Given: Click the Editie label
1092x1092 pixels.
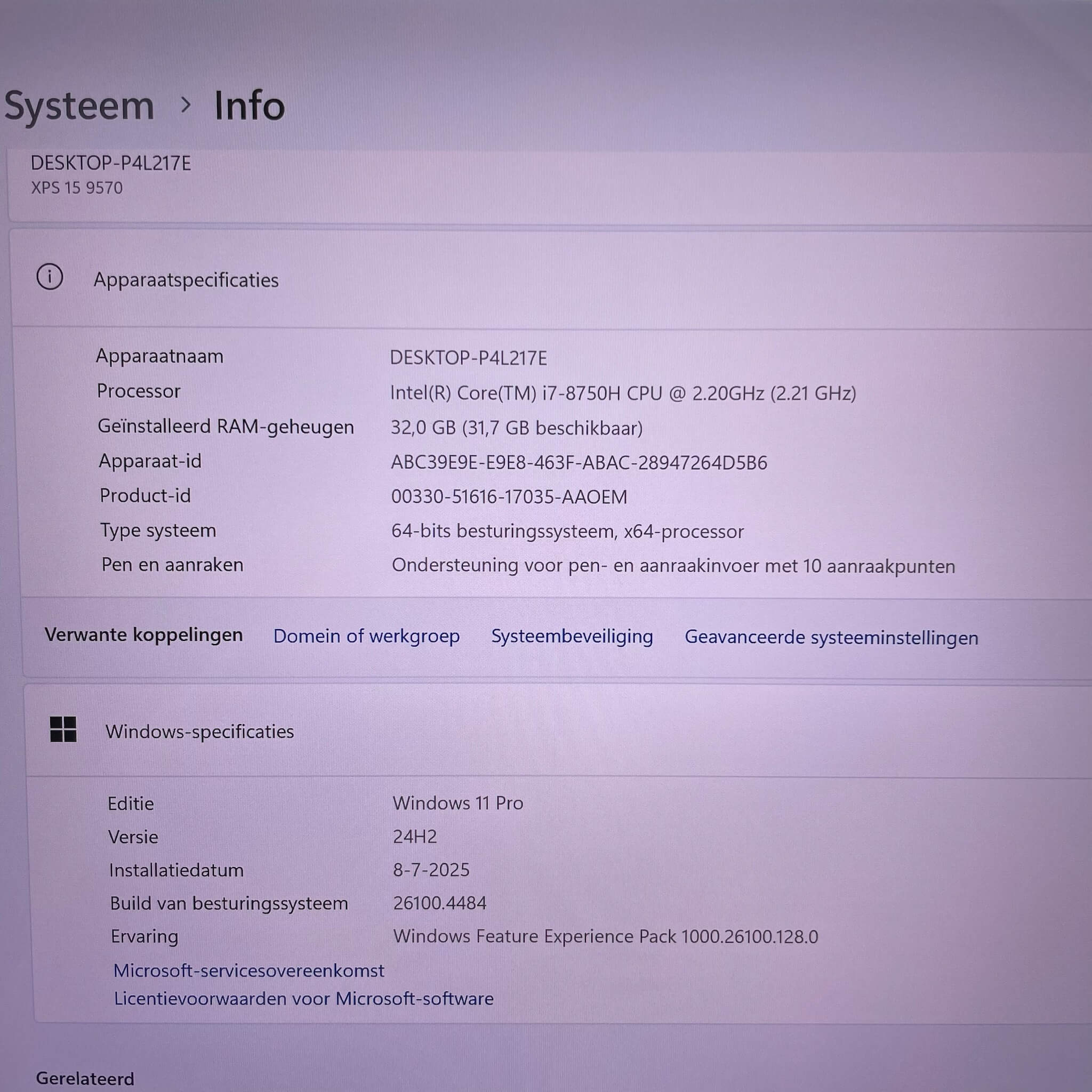Looking at the screenshot, I should [131, 804].
